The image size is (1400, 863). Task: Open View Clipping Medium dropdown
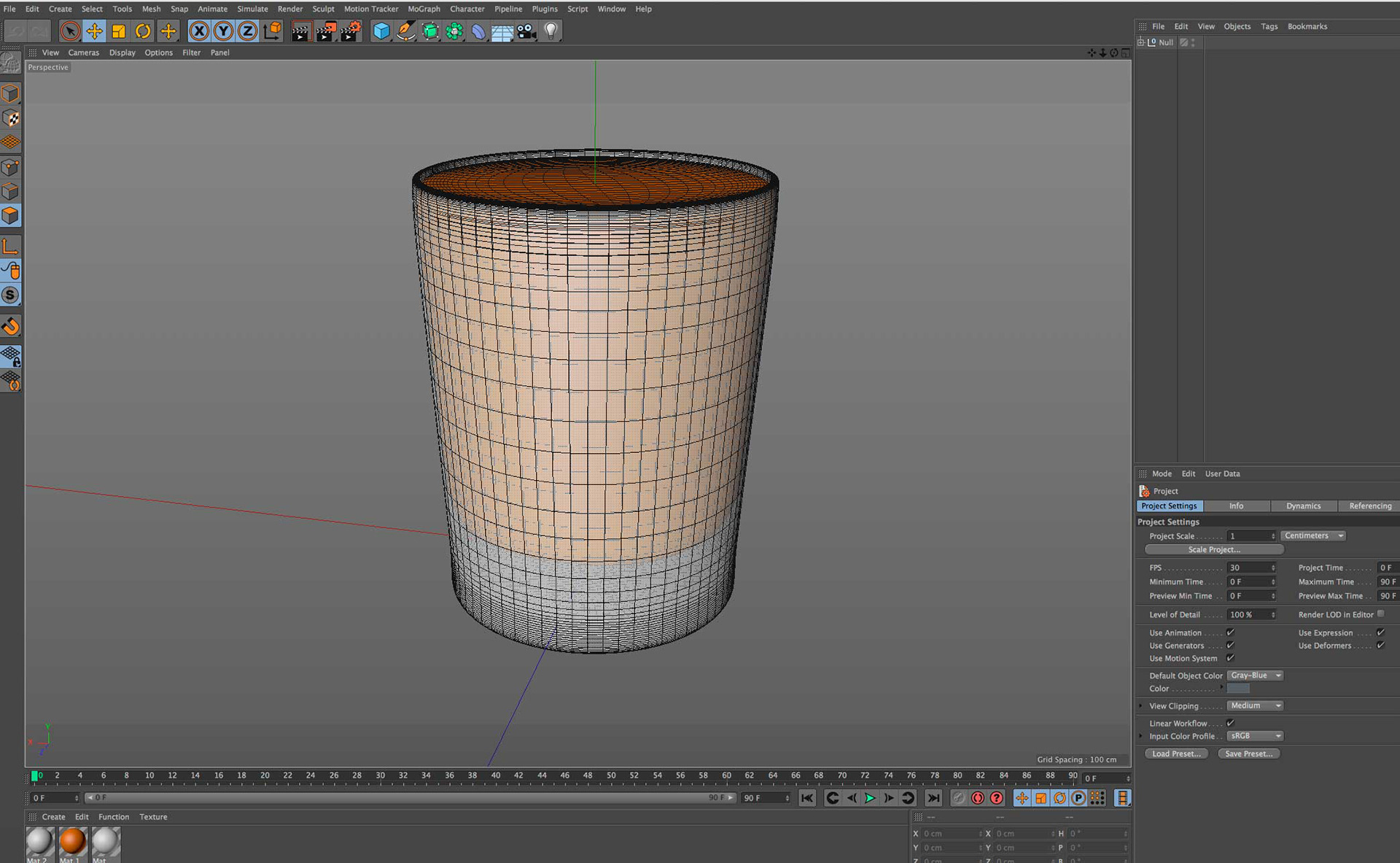pyautogui.click(x=1255, y=705)
